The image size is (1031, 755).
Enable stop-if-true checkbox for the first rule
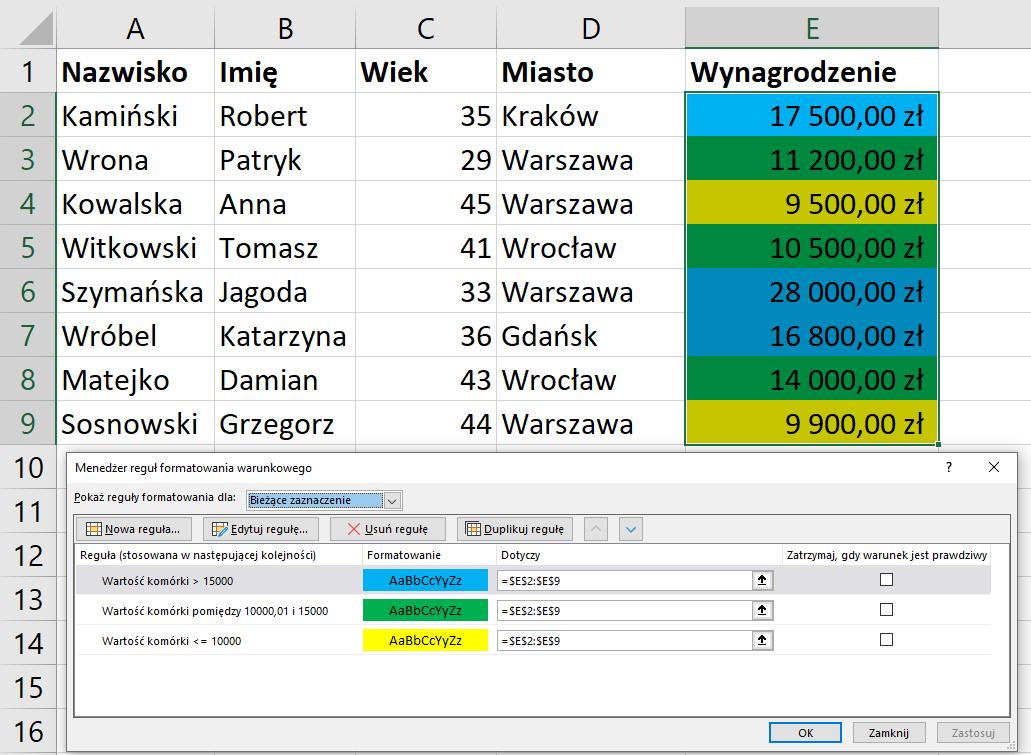[885, 578]
